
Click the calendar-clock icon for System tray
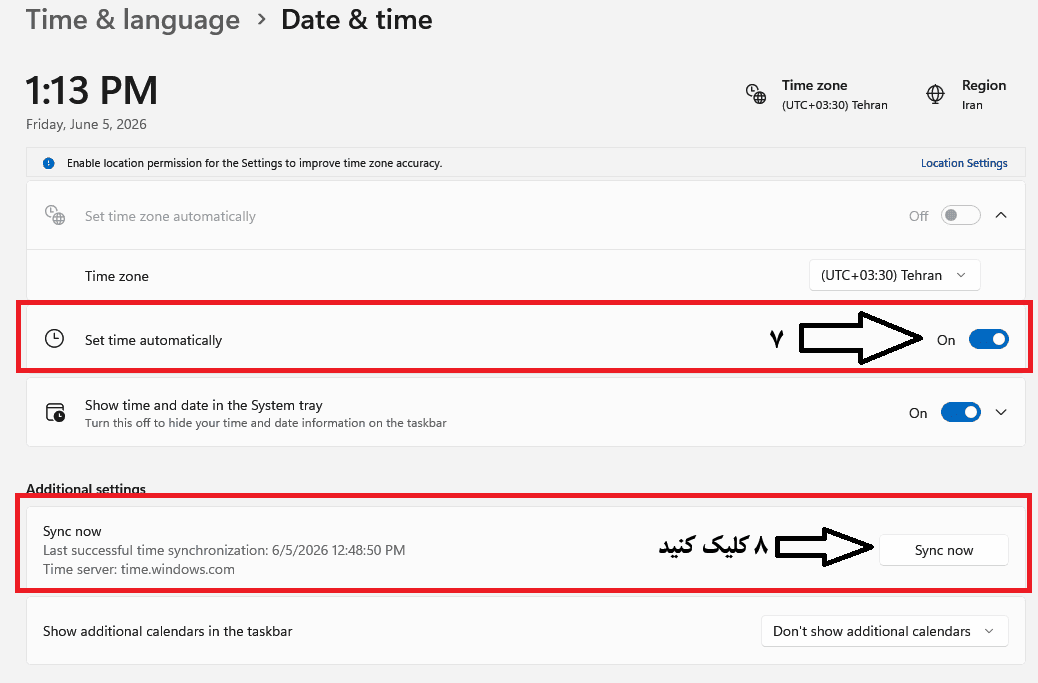(x=55, y=412)
